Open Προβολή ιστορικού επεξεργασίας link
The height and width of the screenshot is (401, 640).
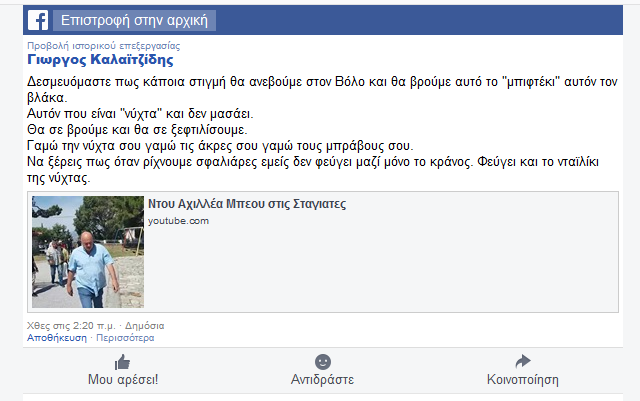coord(104,45)
